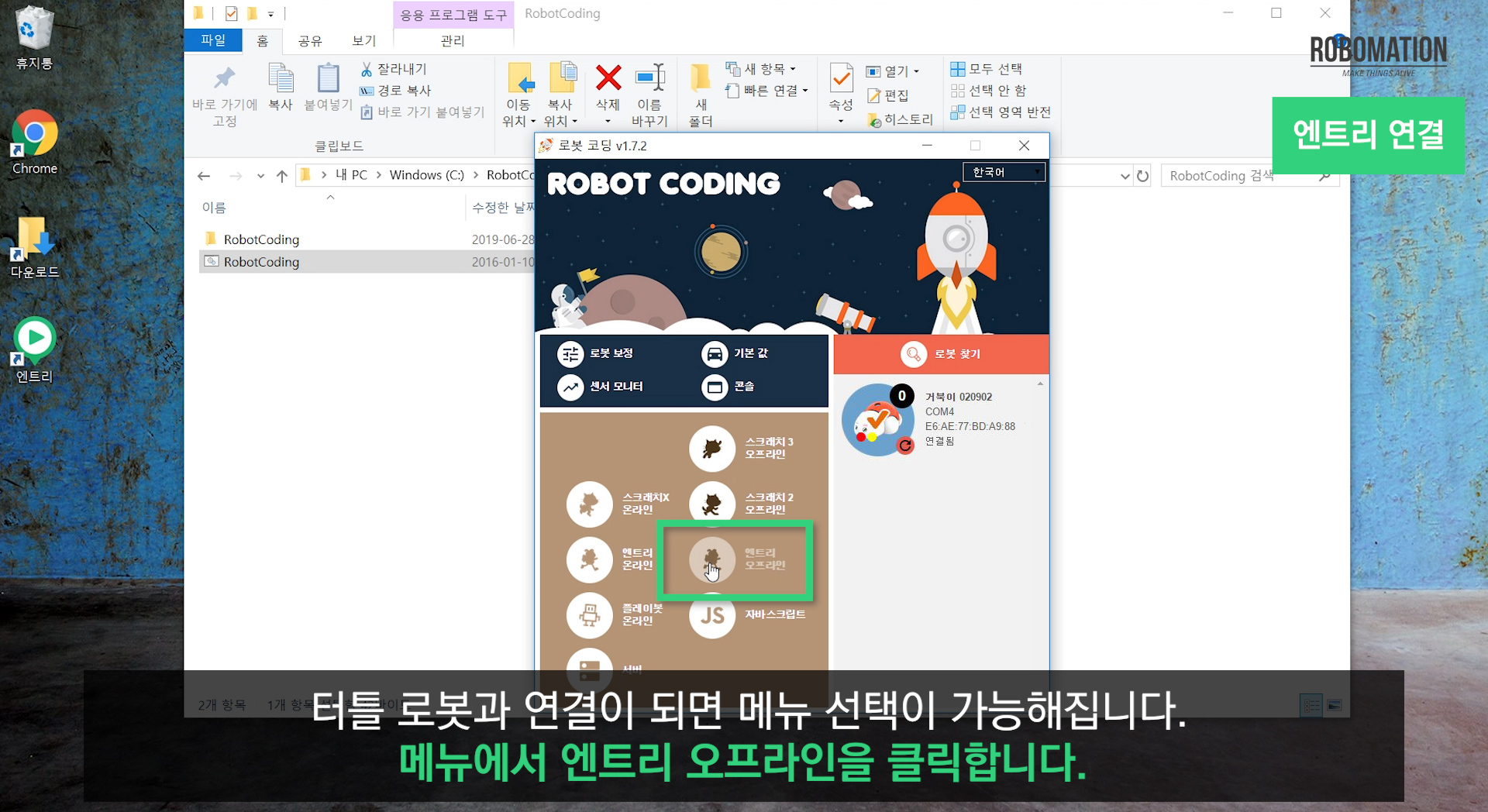
Task: Go up one folder level in Explorer
Action: 282,176
